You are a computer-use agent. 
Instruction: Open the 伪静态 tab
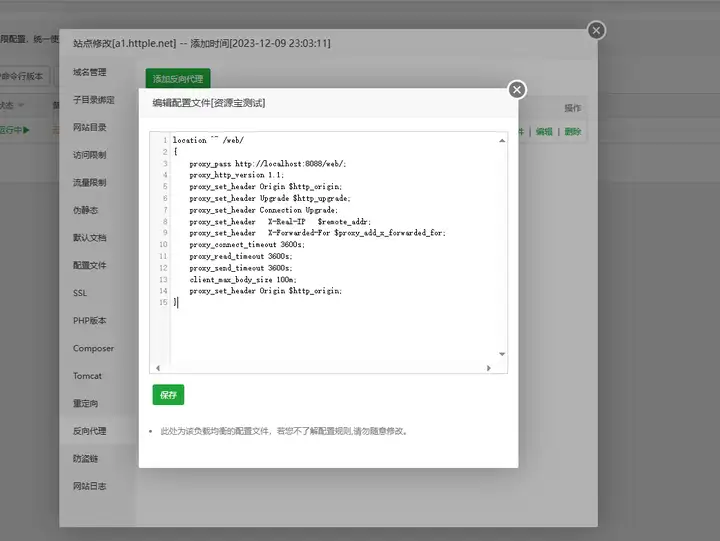click(x=85, y=210)
